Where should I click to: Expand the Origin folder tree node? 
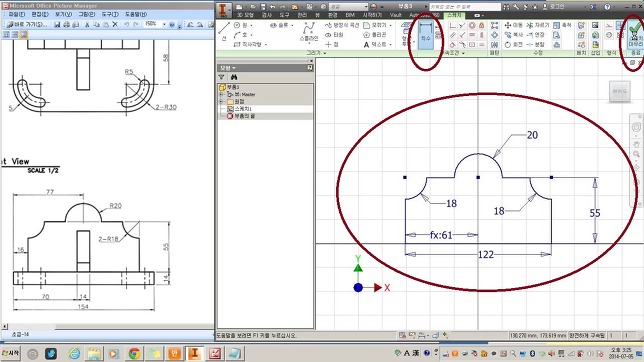click(221, 101)
